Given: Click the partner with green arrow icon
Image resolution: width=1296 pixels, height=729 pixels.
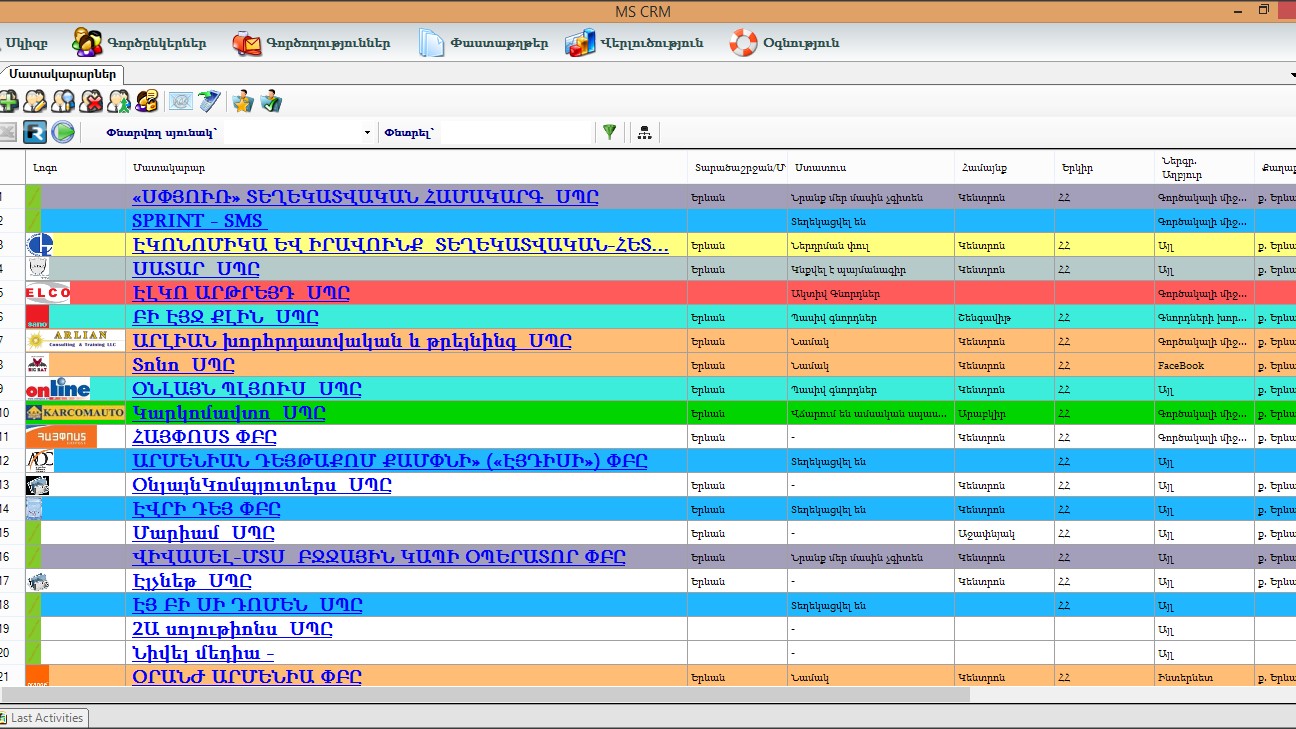Looking at the screenshot, I should pos(119,101).
